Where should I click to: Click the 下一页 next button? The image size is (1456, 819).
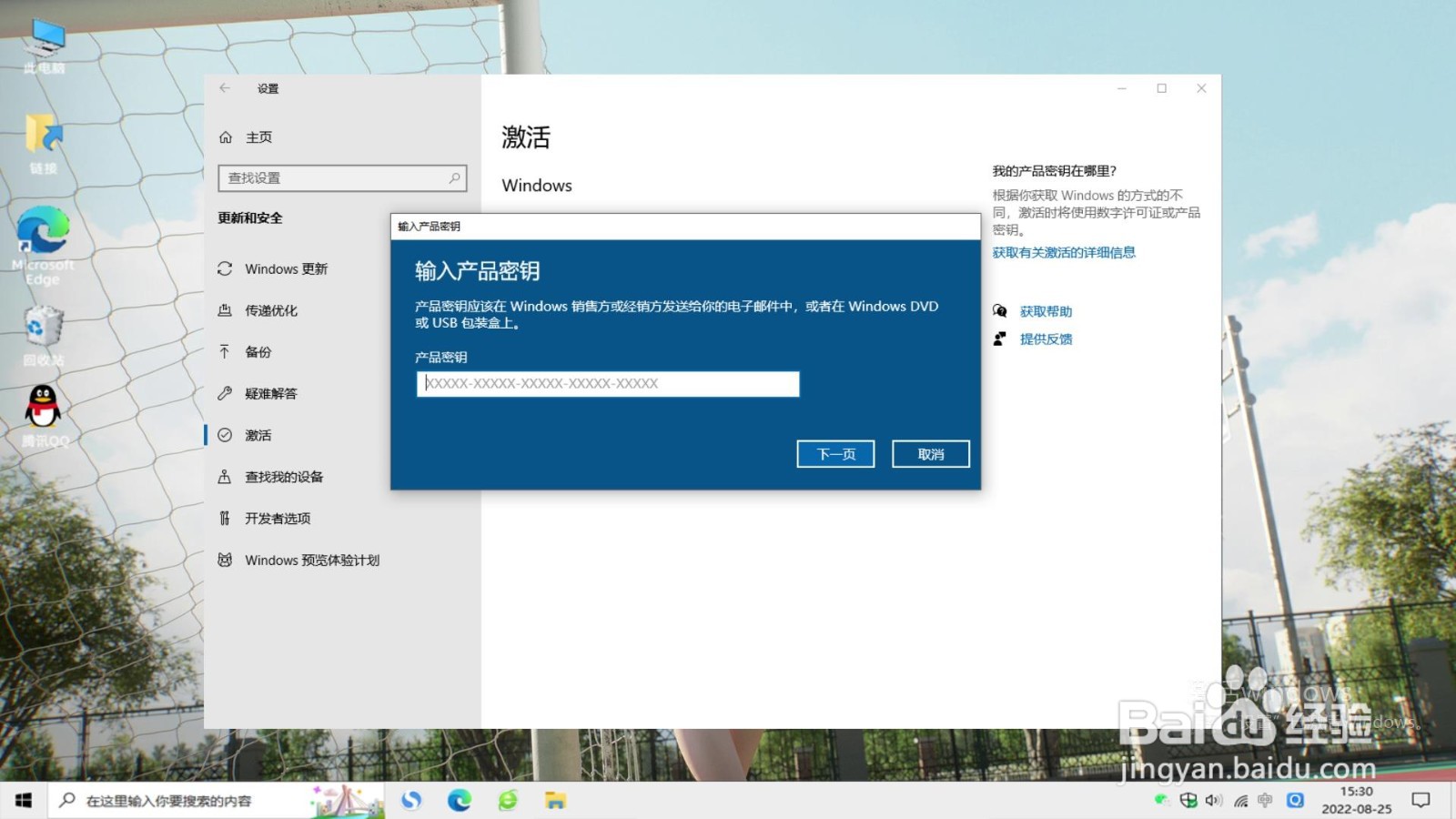[835, 454]
